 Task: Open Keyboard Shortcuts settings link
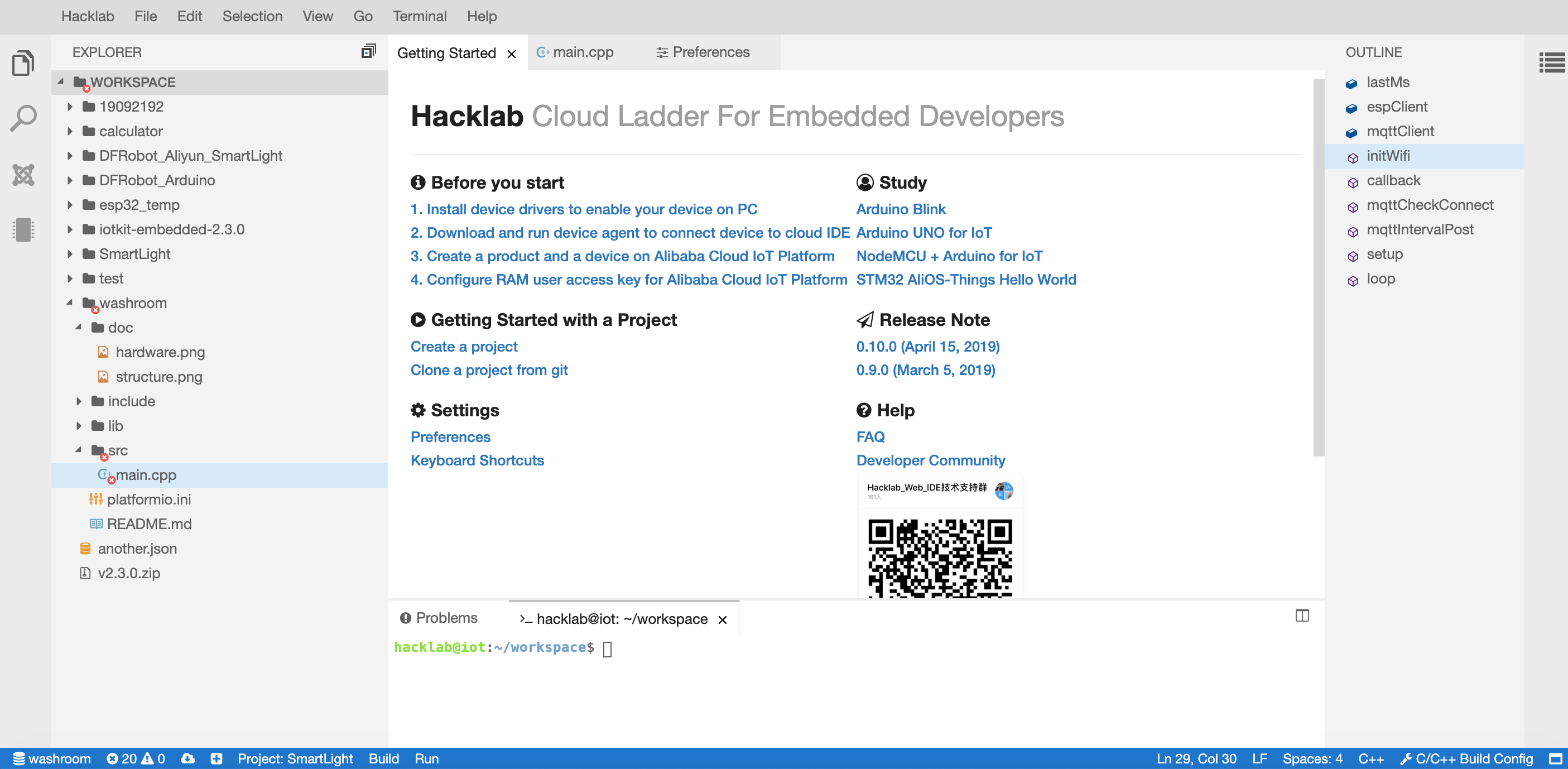point(477,460)
